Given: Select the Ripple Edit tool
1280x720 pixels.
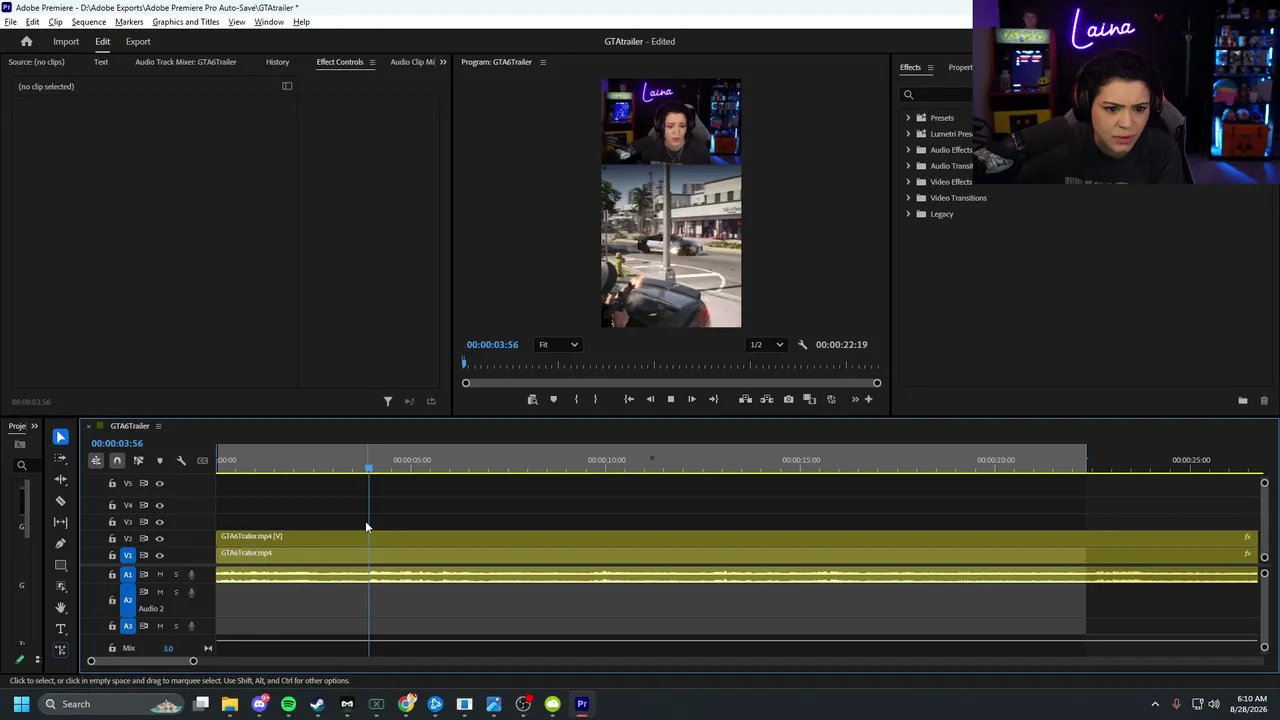Looking at the screenshot, I should (60, 480).
